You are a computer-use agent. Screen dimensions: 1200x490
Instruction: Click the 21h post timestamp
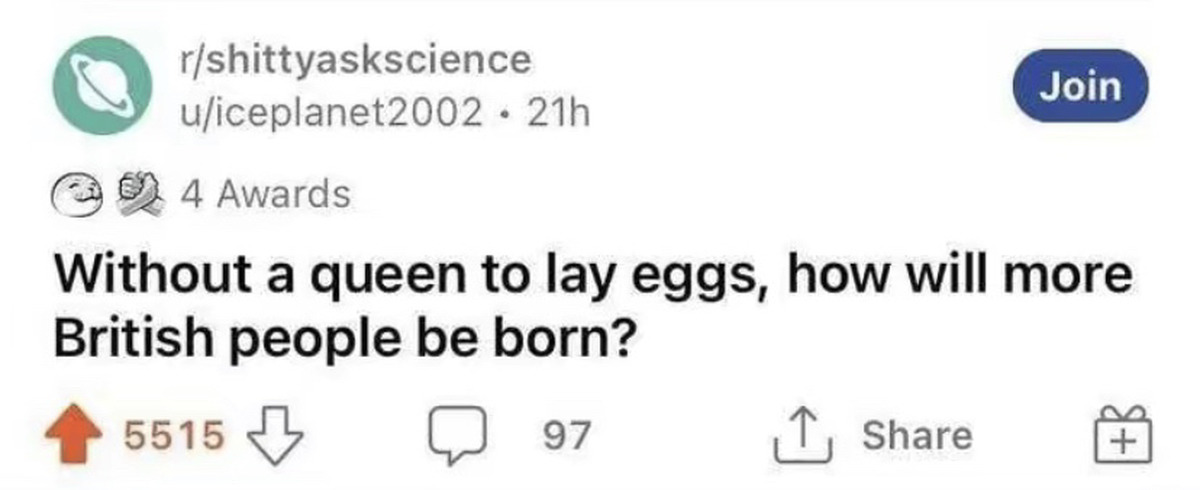click(560, 116)
